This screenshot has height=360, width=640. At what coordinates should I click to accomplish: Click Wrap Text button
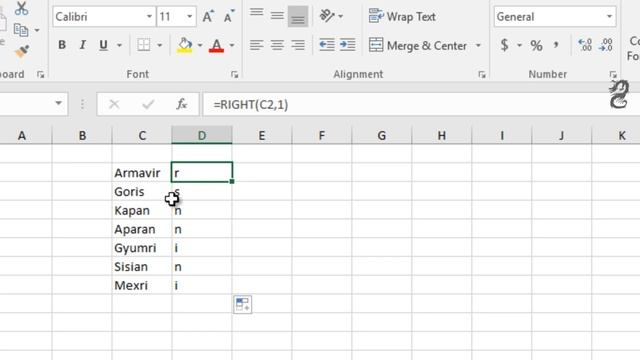(402, 17)
